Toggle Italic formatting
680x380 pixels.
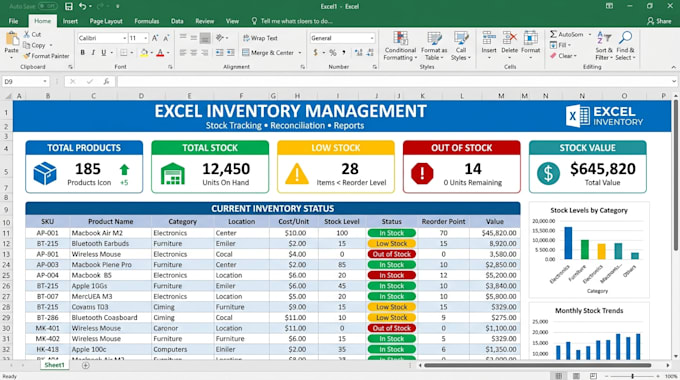(93, 52)
